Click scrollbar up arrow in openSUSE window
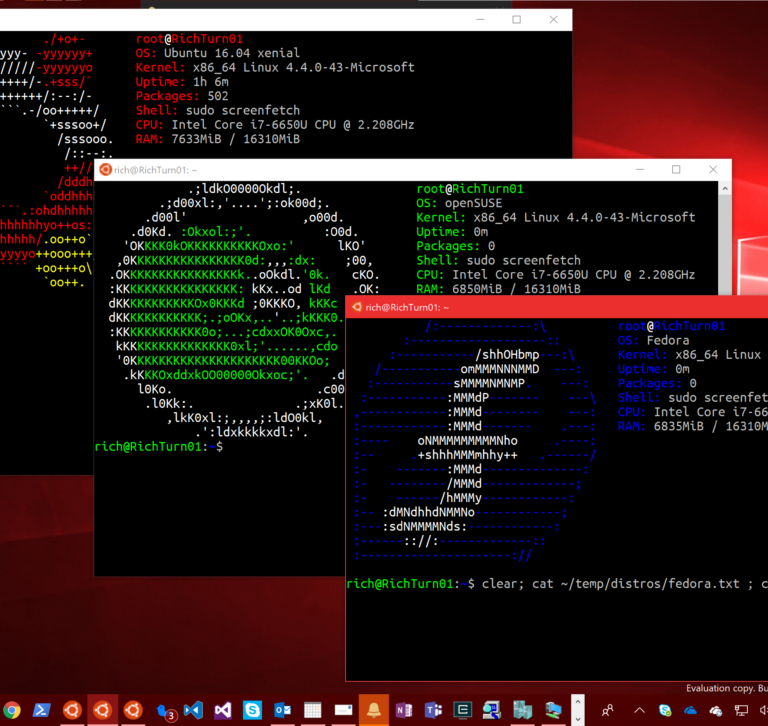This screenshot has width=768, height=726. click(x=725, y=189)
